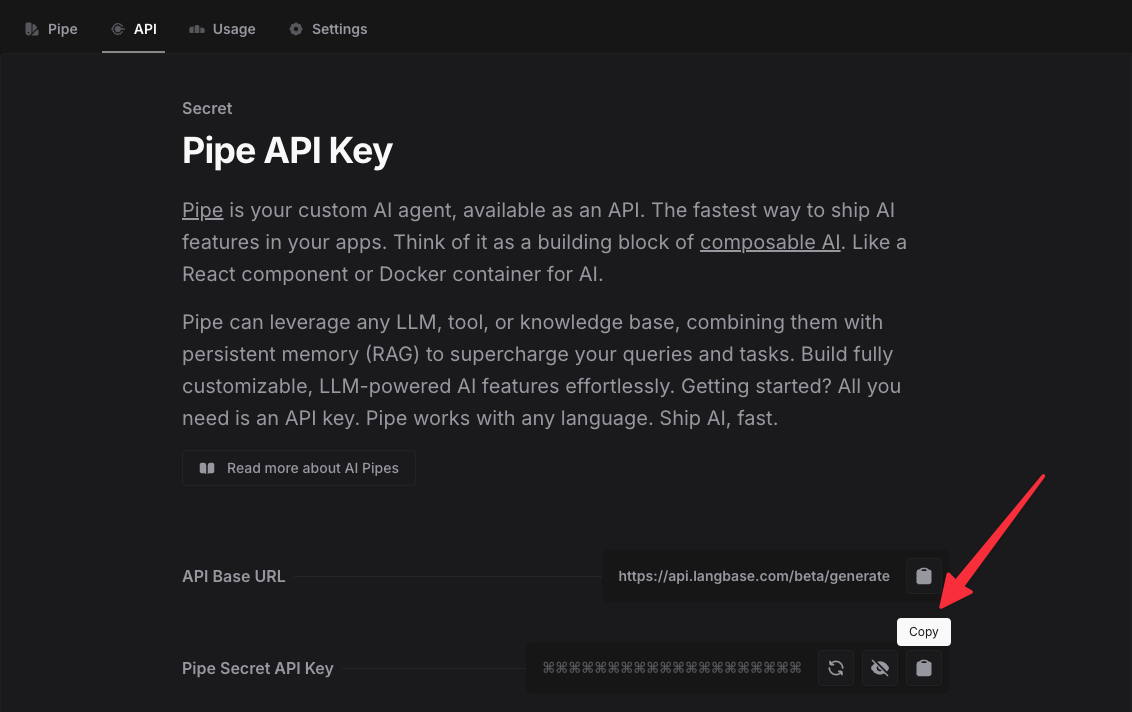
Task: Select the API tab
Action: 134,29
